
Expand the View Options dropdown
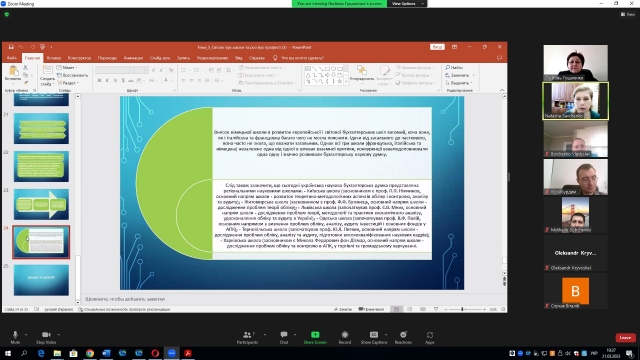click(407, 4)
